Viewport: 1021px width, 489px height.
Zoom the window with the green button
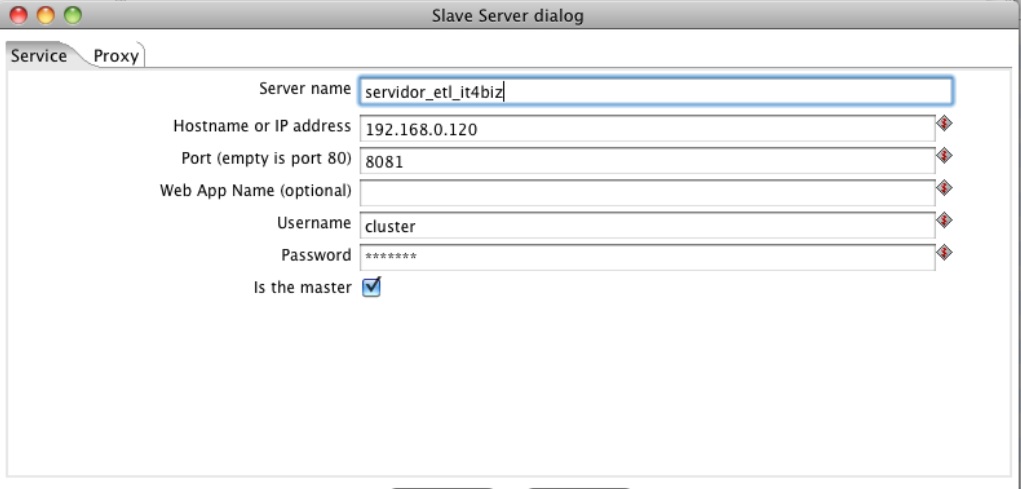(71, 16)
